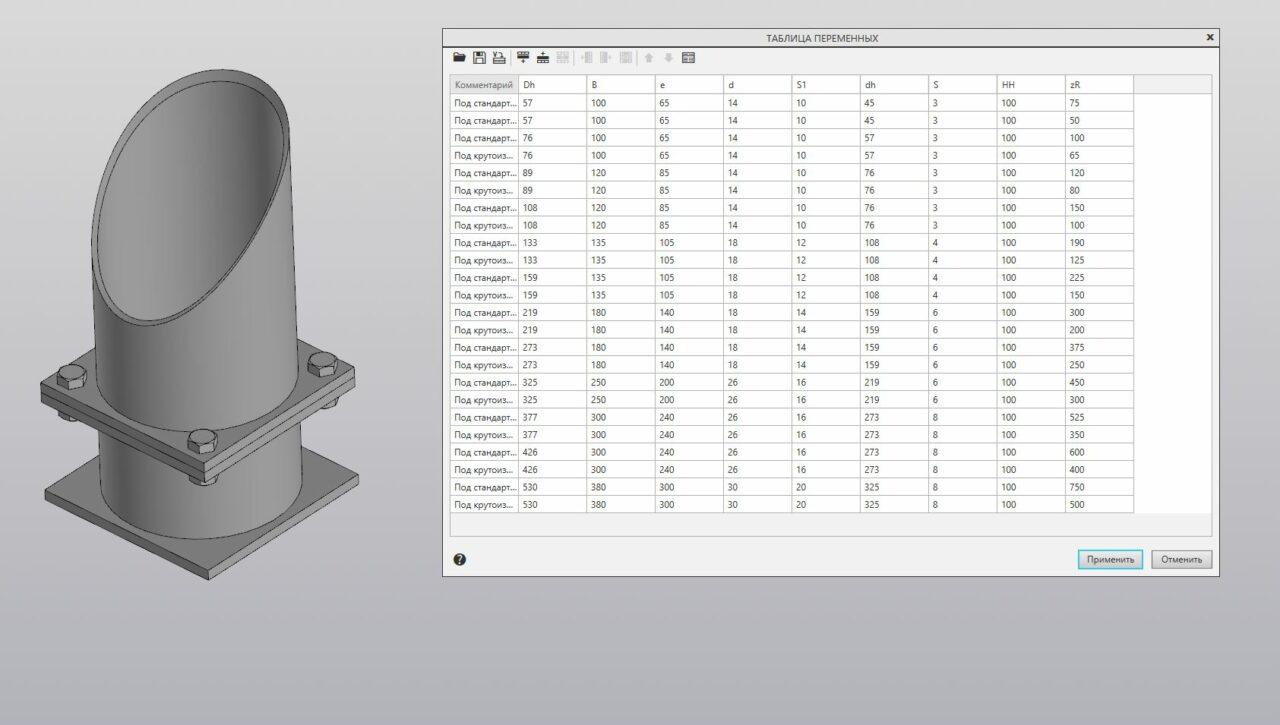Select dh cell in row with zR 190

(894, 242)
